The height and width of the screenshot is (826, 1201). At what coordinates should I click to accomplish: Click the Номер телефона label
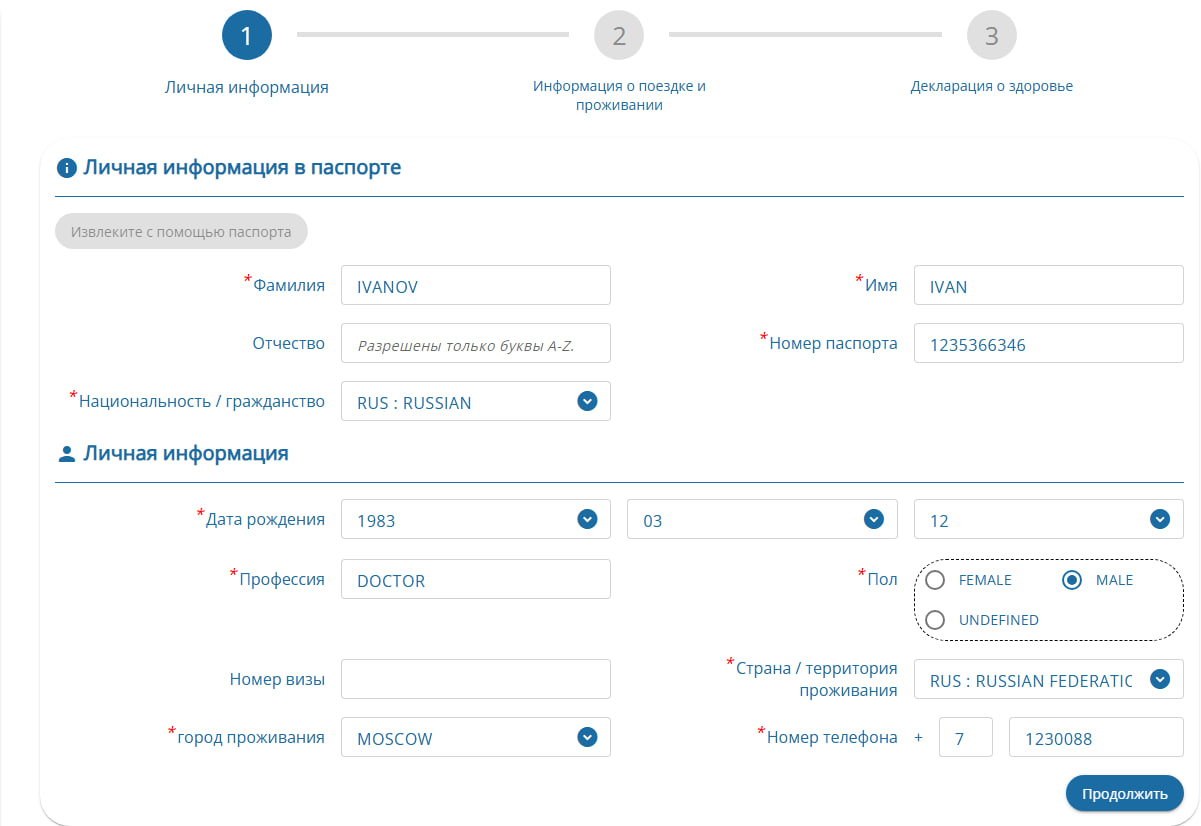point(832,737)
